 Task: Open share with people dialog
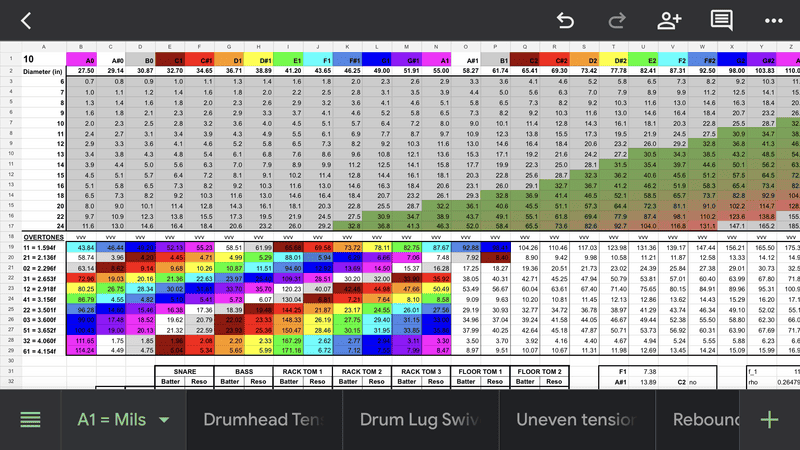(669, 20)
